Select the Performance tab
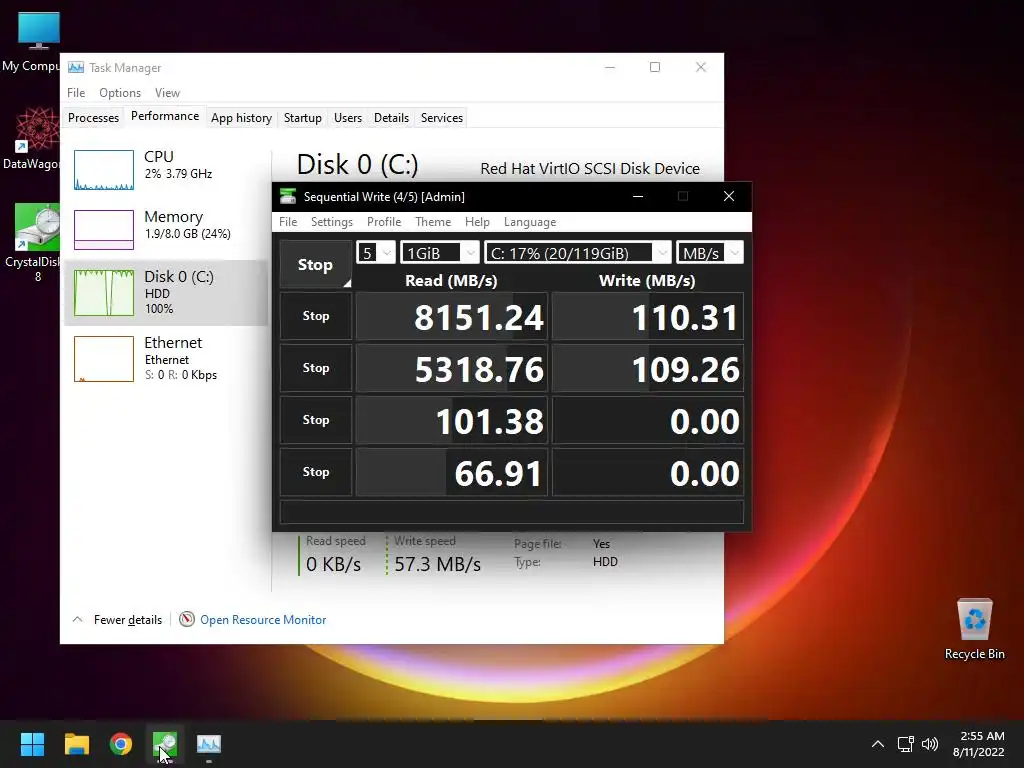Image resolution: width=1024 pixels, height=768 pixels. 165,116
